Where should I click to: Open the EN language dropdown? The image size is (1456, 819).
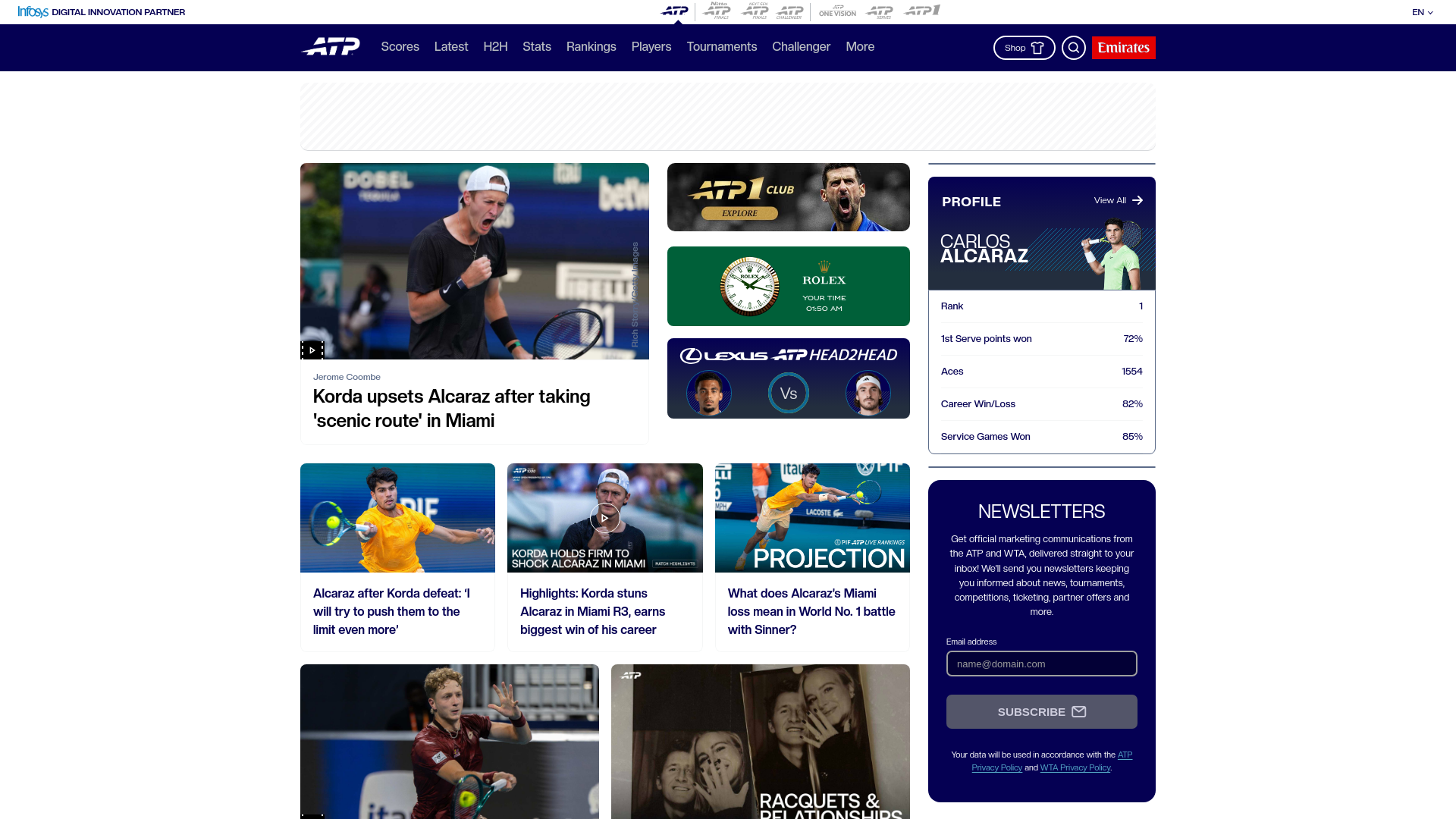pyautogui.click(x=1423, y=12)
